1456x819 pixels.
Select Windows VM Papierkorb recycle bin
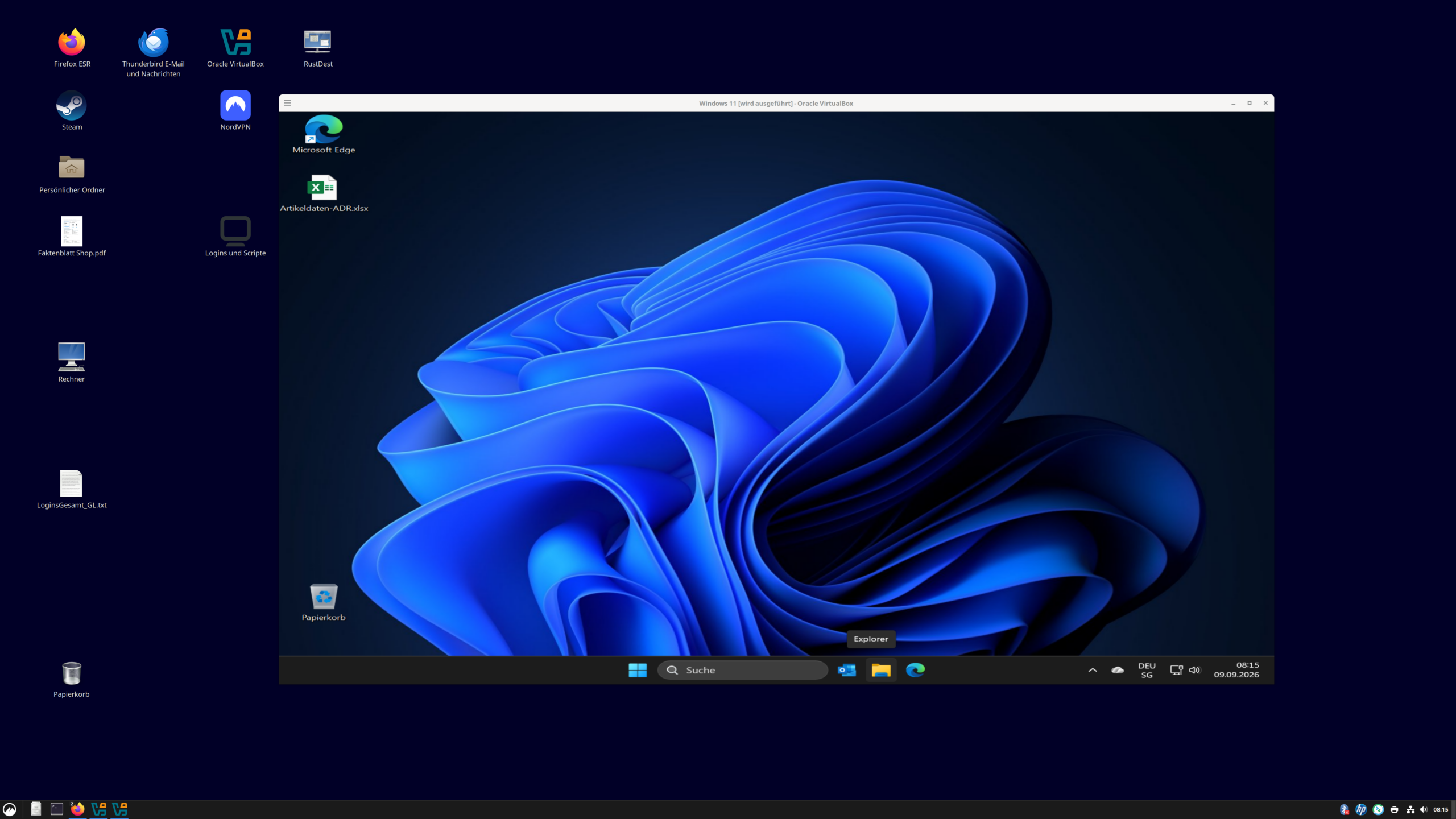(x=324, y=602)
